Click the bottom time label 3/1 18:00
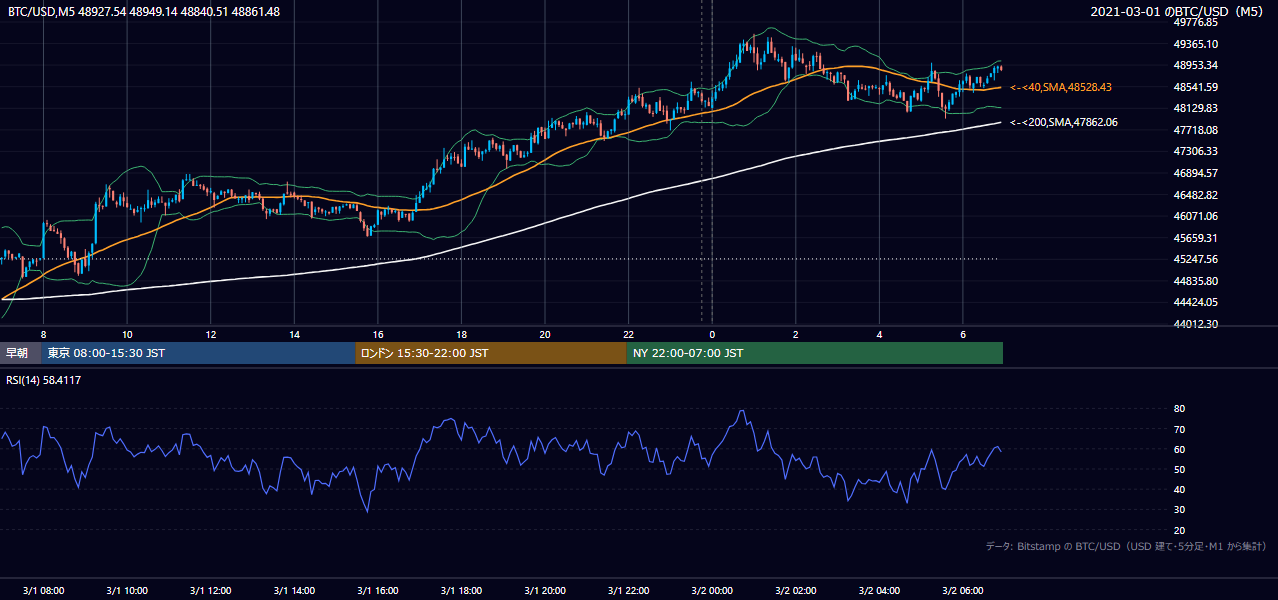The image size is (1278, 600). pos(461,591)
